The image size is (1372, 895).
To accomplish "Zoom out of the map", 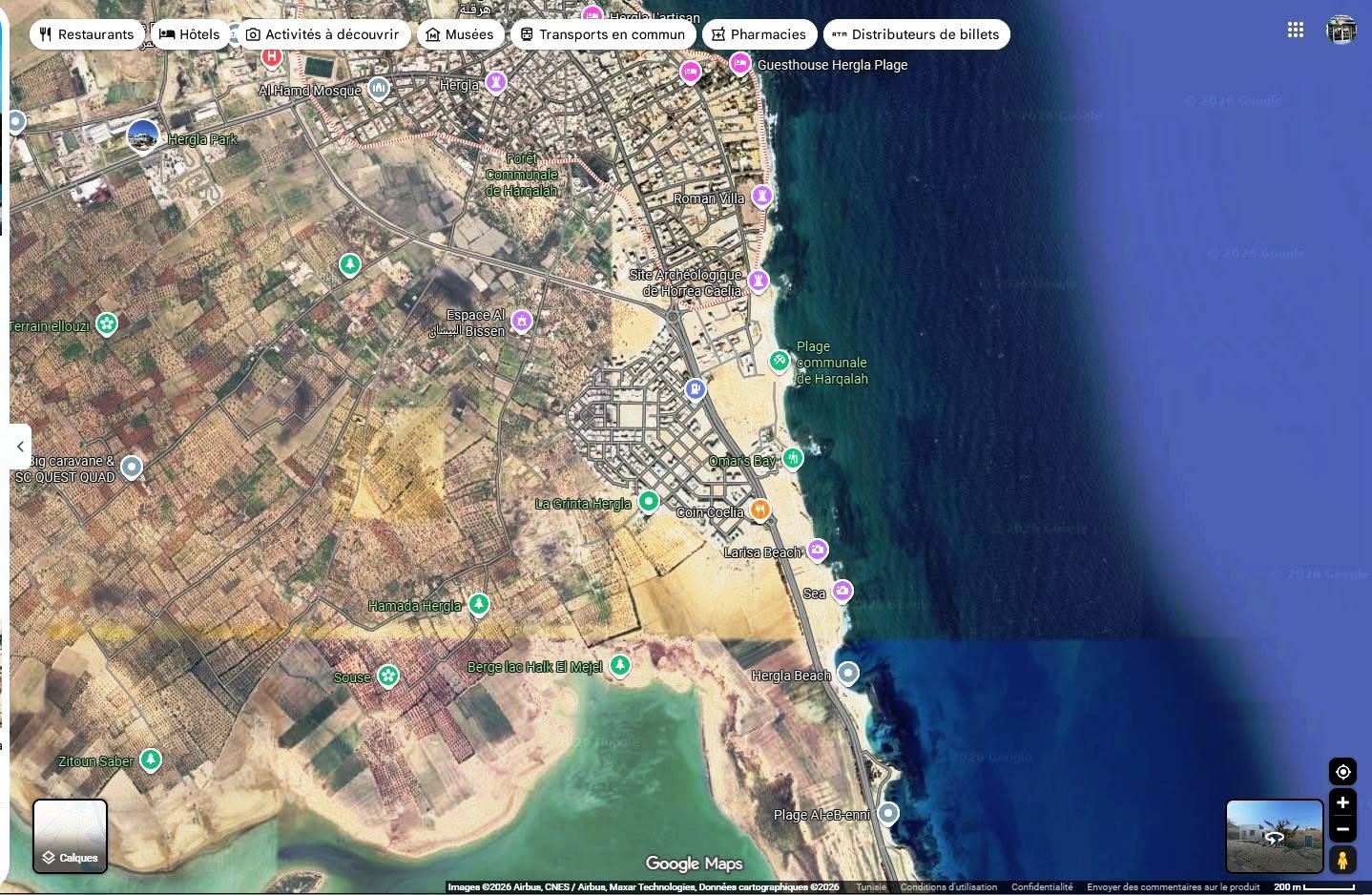I will click(x=1342, y=827).
